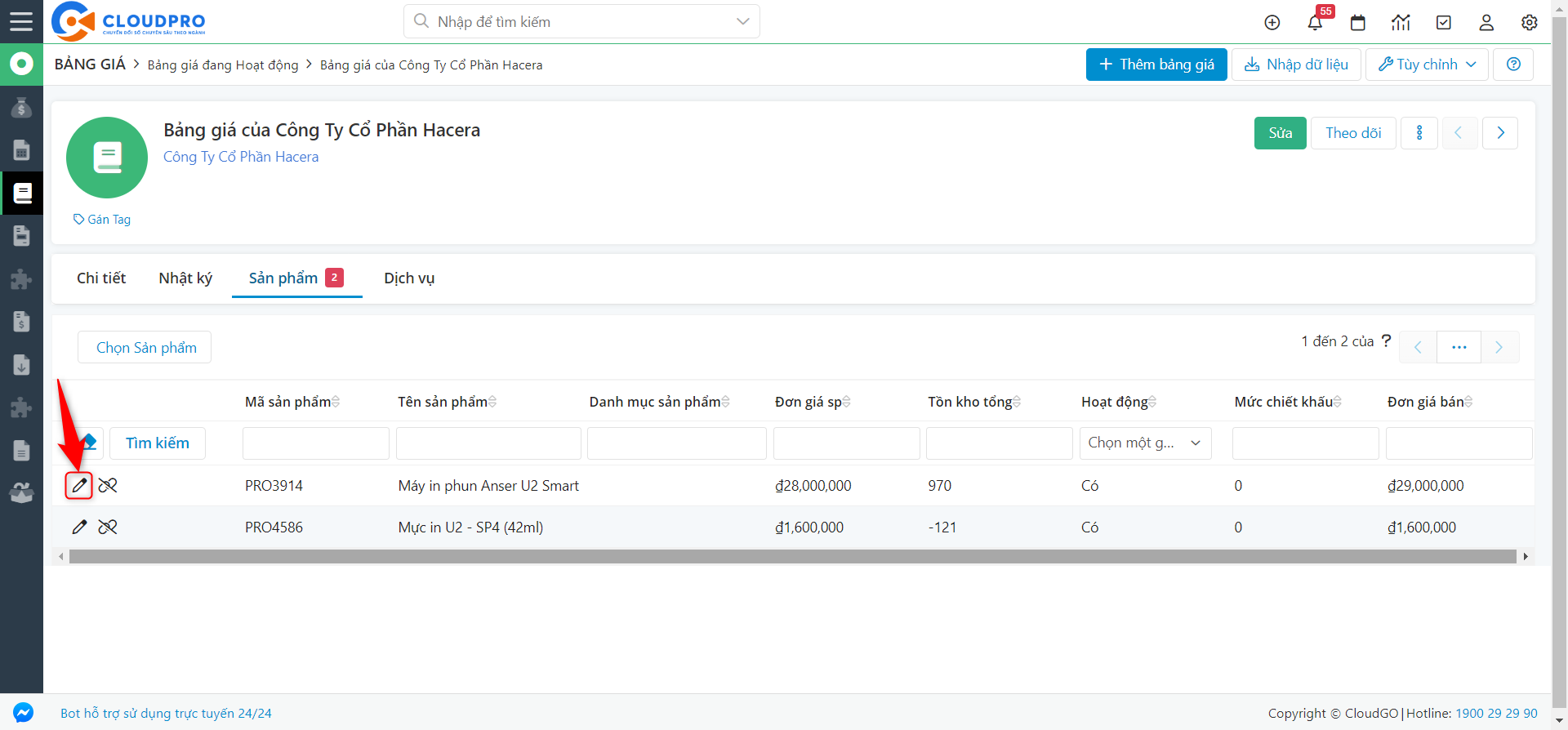Click the CloudPro logo
1568x730 pixels.
tap(128, 22)
